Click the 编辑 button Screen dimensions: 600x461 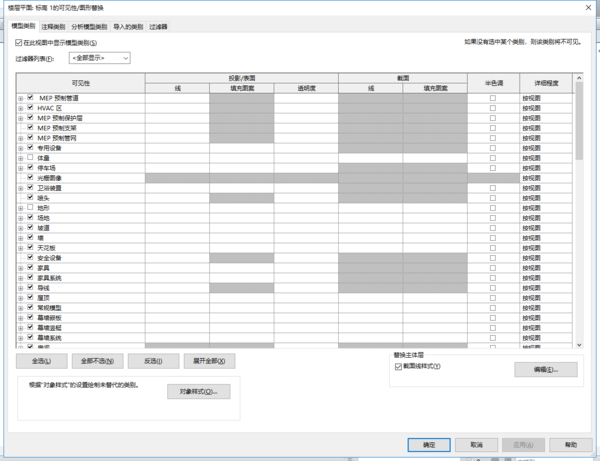point(545,370)
